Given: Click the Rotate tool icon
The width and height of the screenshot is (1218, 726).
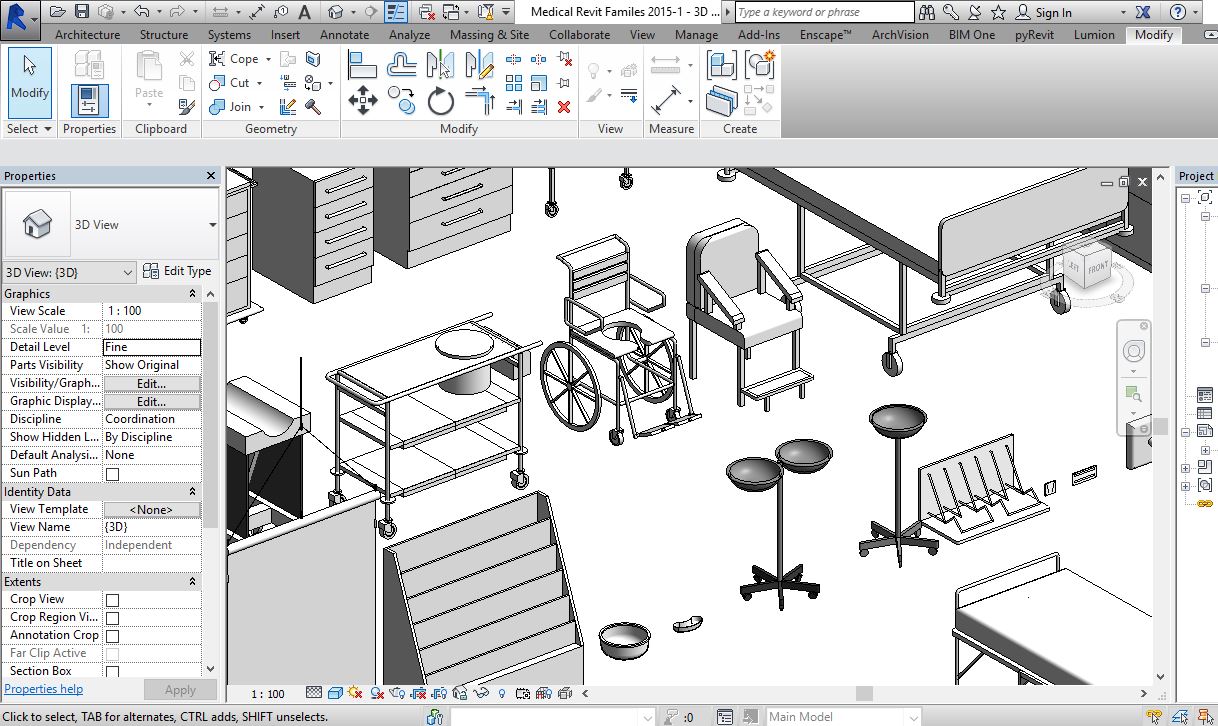Looking at the screenshot, I should (441, 101).
